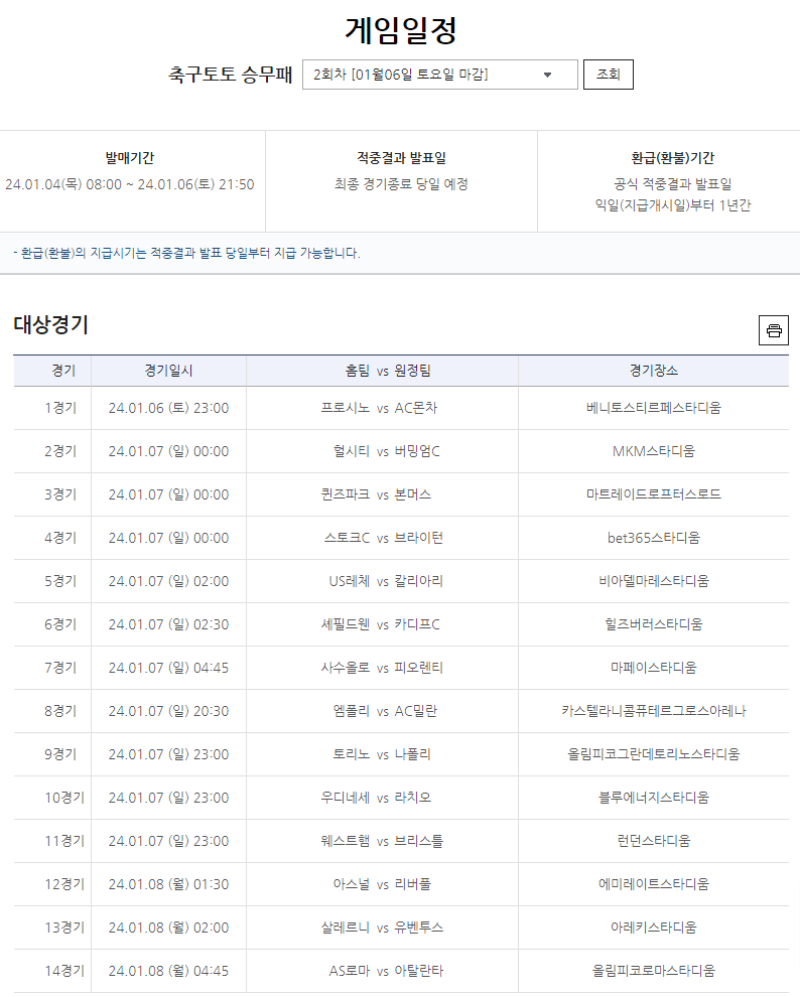Click the 경기장소 column header

click(654, 371)
